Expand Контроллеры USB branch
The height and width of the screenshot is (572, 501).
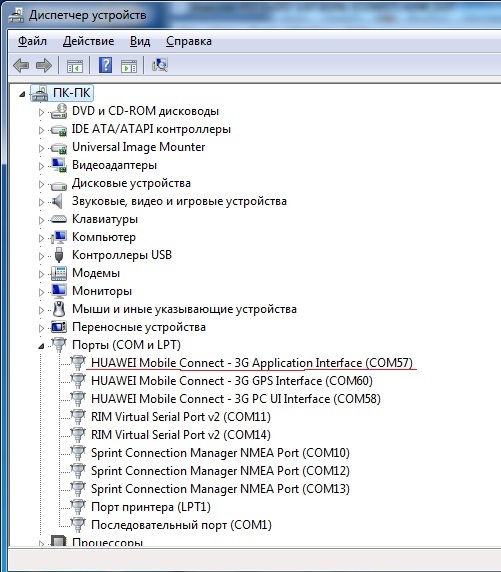(x=41, y=256)
